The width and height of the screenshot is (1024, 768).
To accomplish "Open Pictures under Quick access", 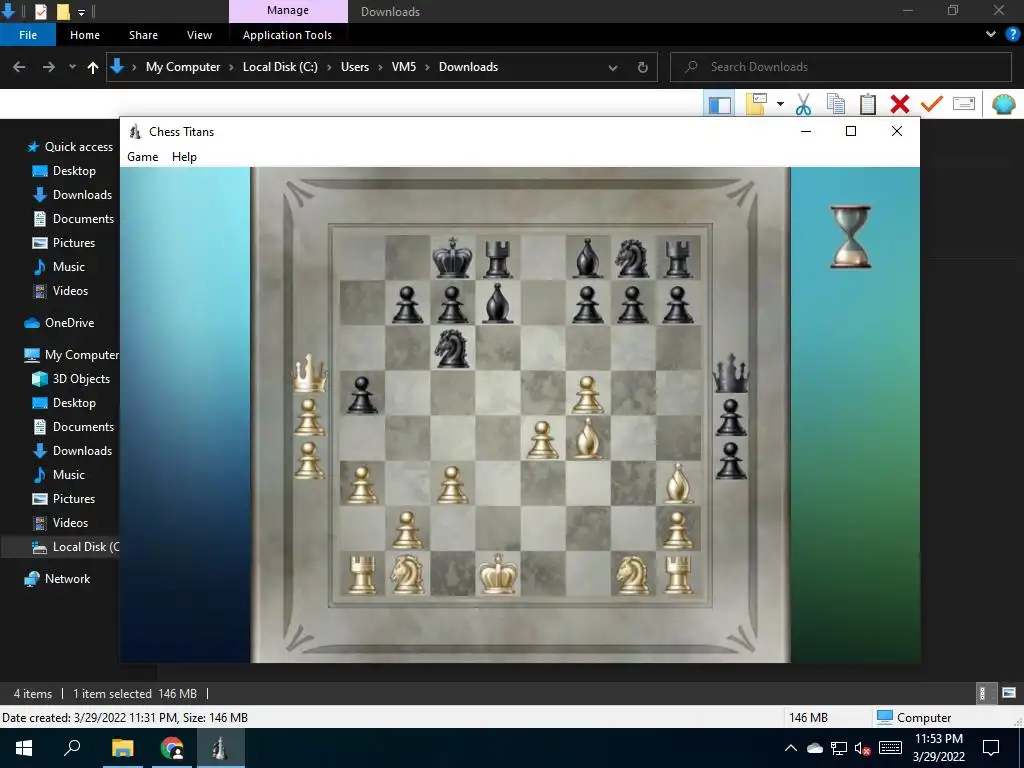I will point(64,243).
